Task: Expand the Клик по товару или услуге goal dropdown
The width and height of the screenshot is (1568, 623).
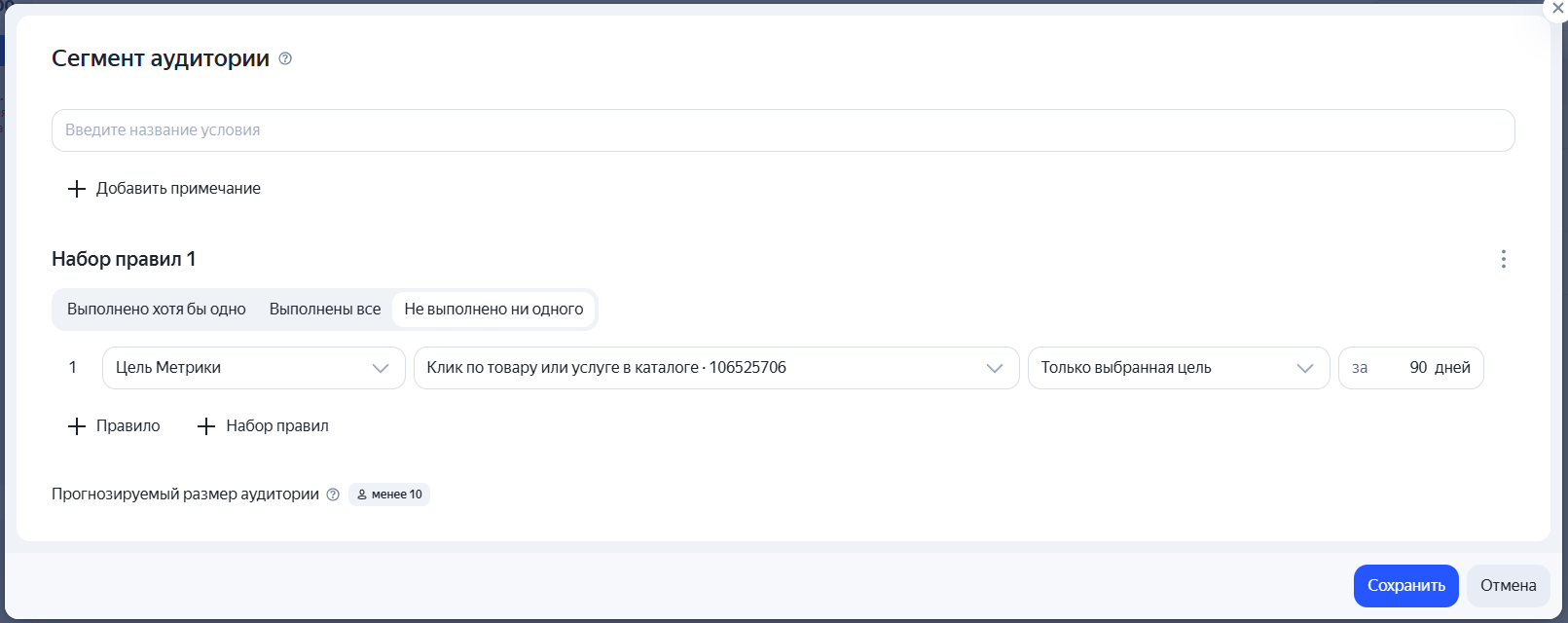Action: [x=716, y=368]
